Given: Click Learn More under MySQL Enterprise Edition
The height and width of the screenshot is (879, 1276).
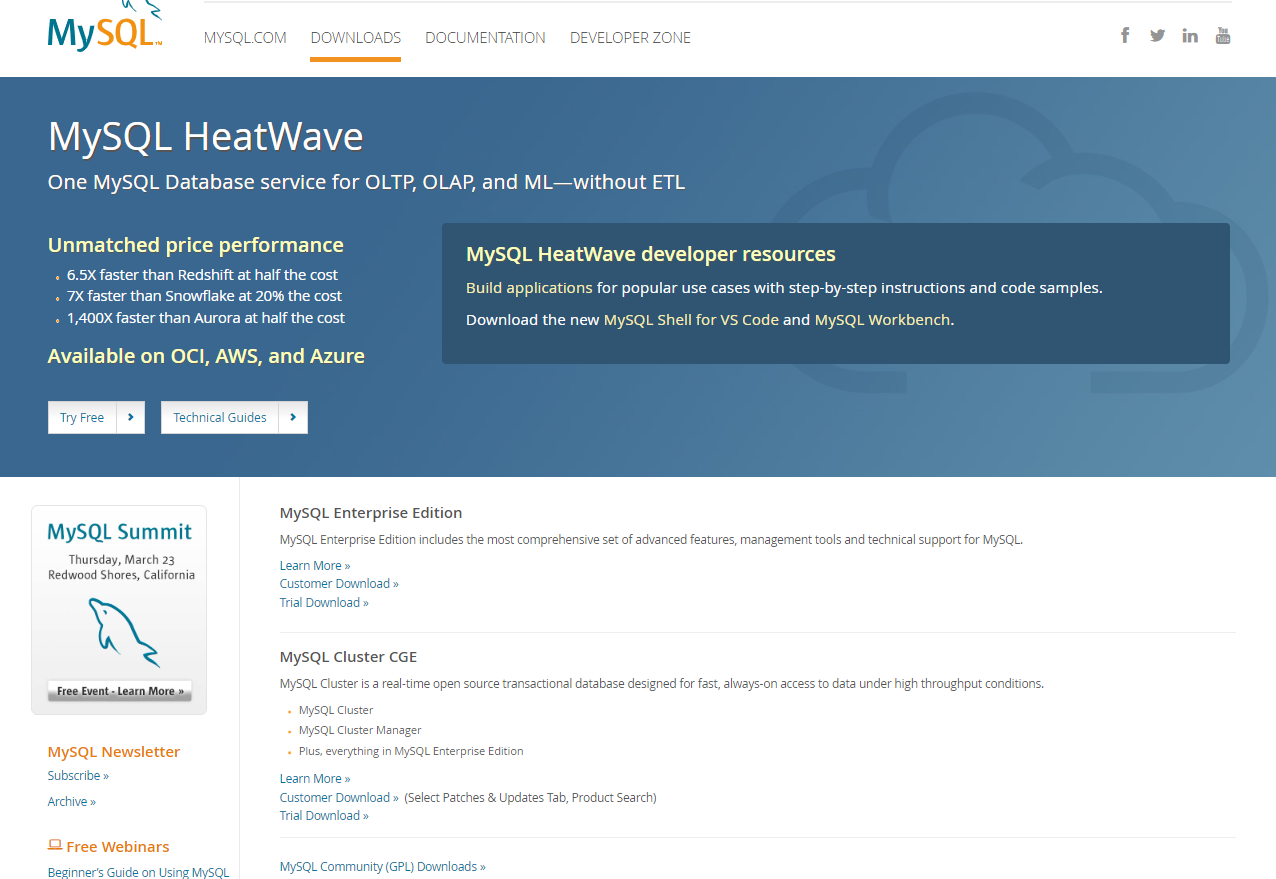Looking at the screenshot, I should pos(315,565).
